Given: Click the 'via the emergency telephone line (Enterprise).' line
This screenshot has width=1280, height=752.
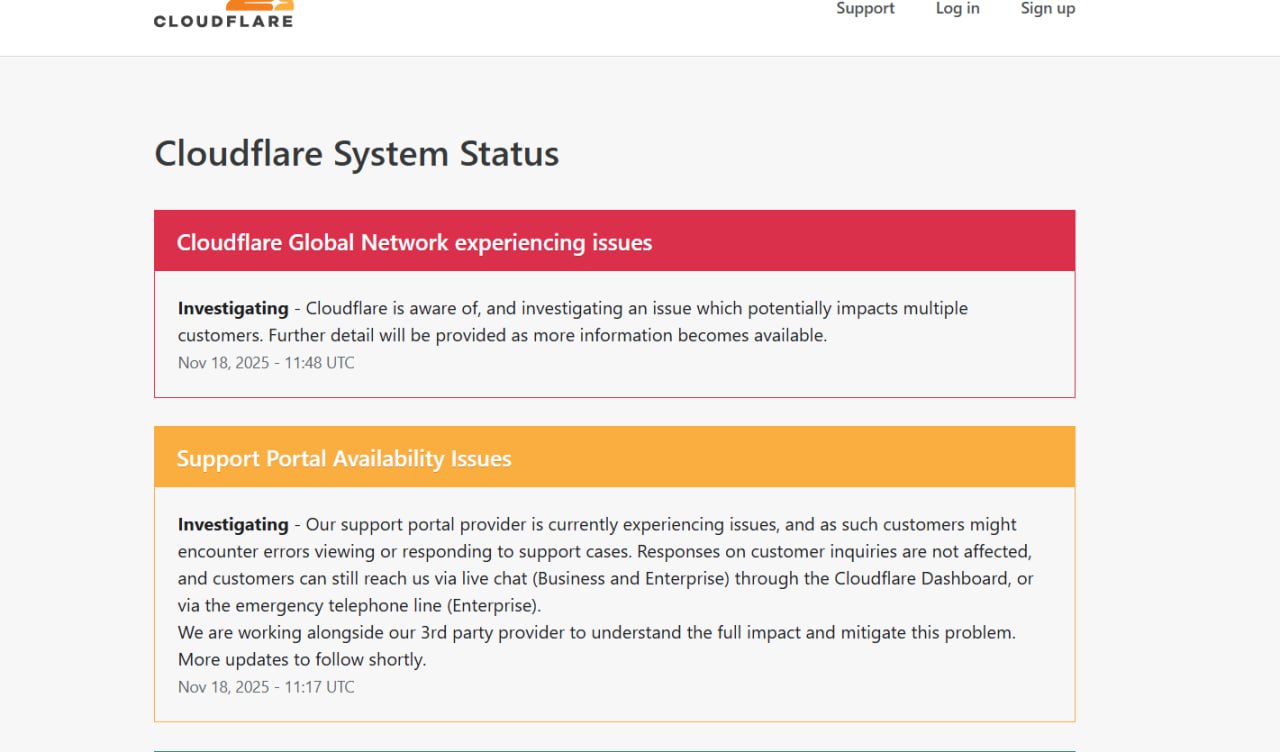Looking at the screenshot, I should [359, 605].
